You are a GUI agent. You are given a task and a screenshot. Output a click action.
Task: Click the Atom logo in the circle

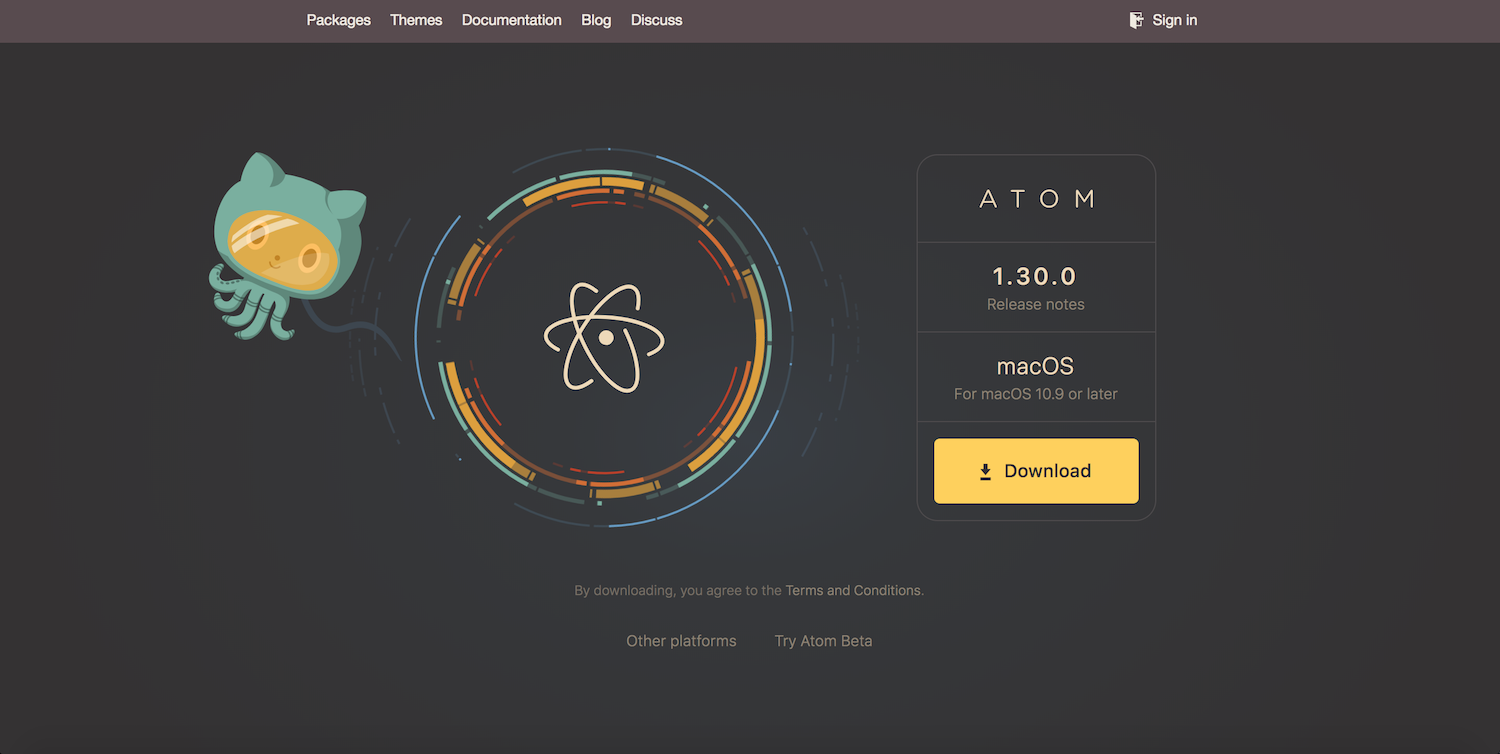click(605, 337)
